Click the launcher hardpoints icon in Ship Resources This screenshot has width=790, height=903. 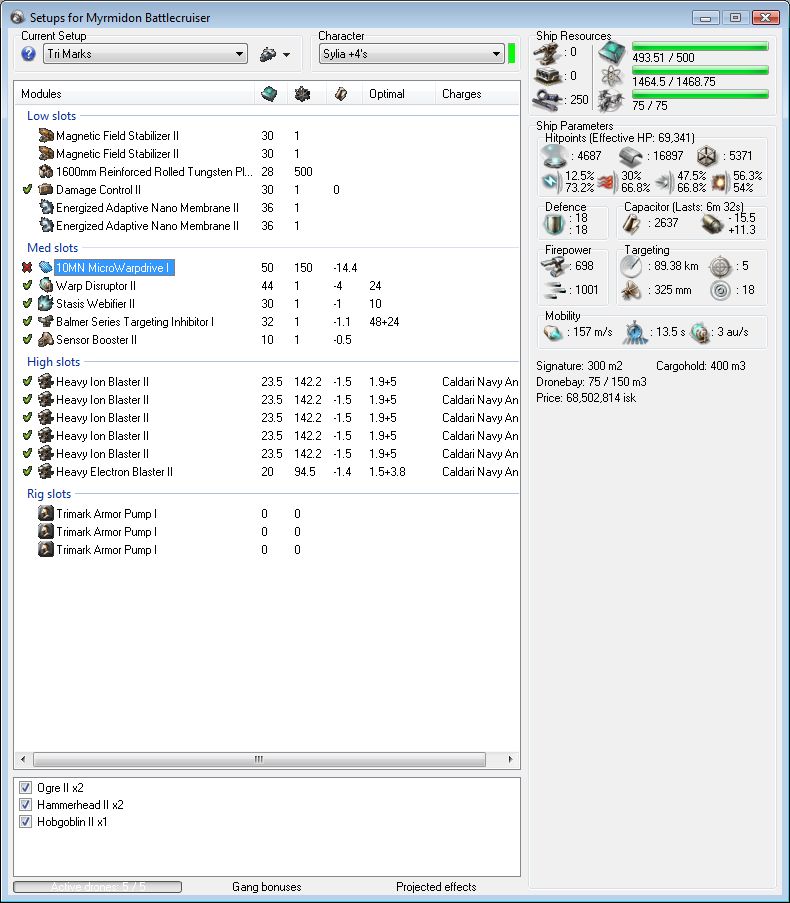click(x=546, y=75)
